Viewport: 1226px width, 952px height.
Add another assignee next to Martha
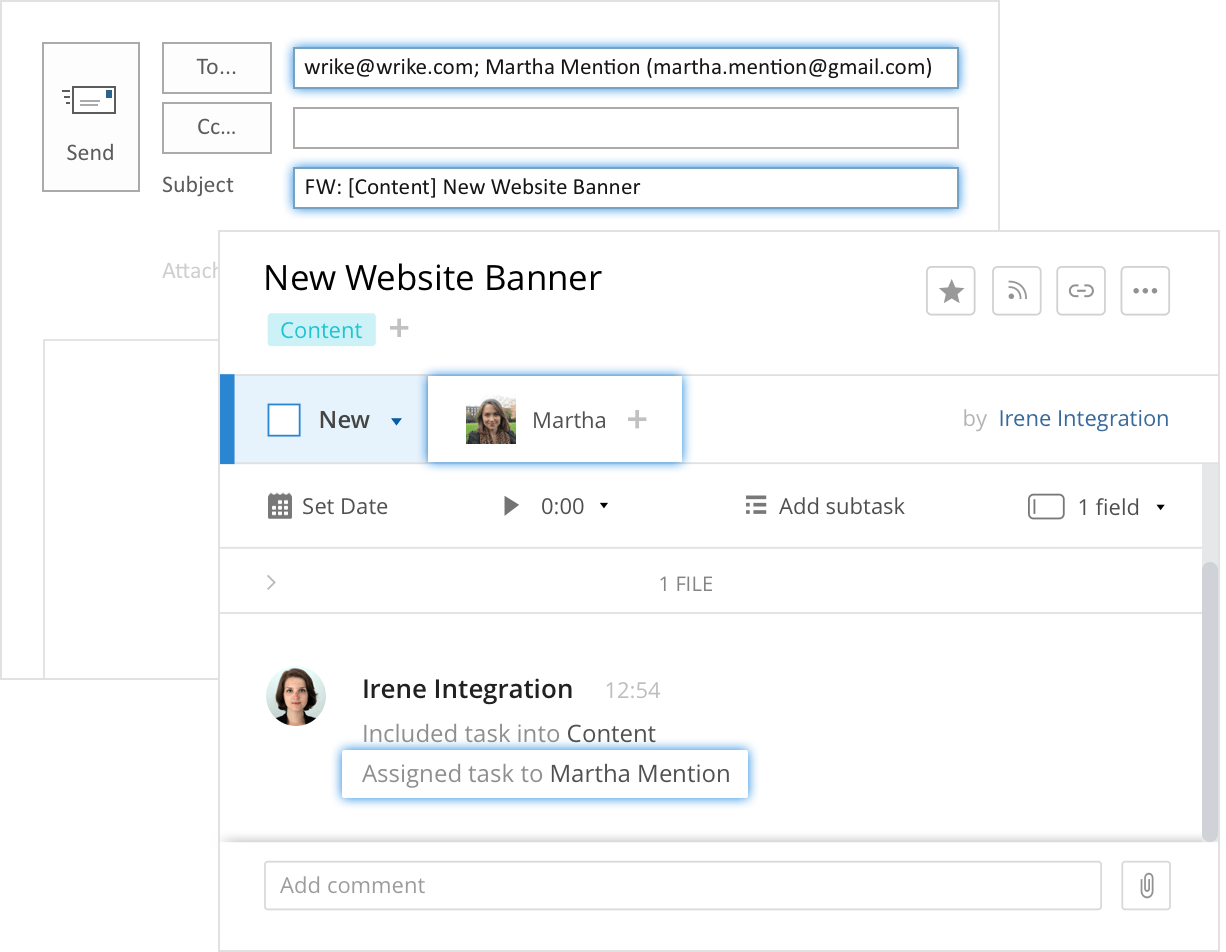(637, 419)
